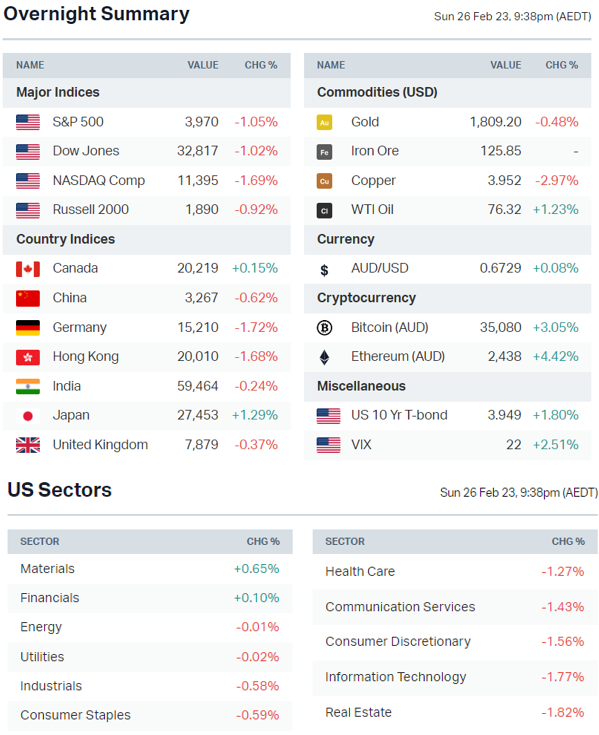Click the Japan flag icon

point(28,416)
